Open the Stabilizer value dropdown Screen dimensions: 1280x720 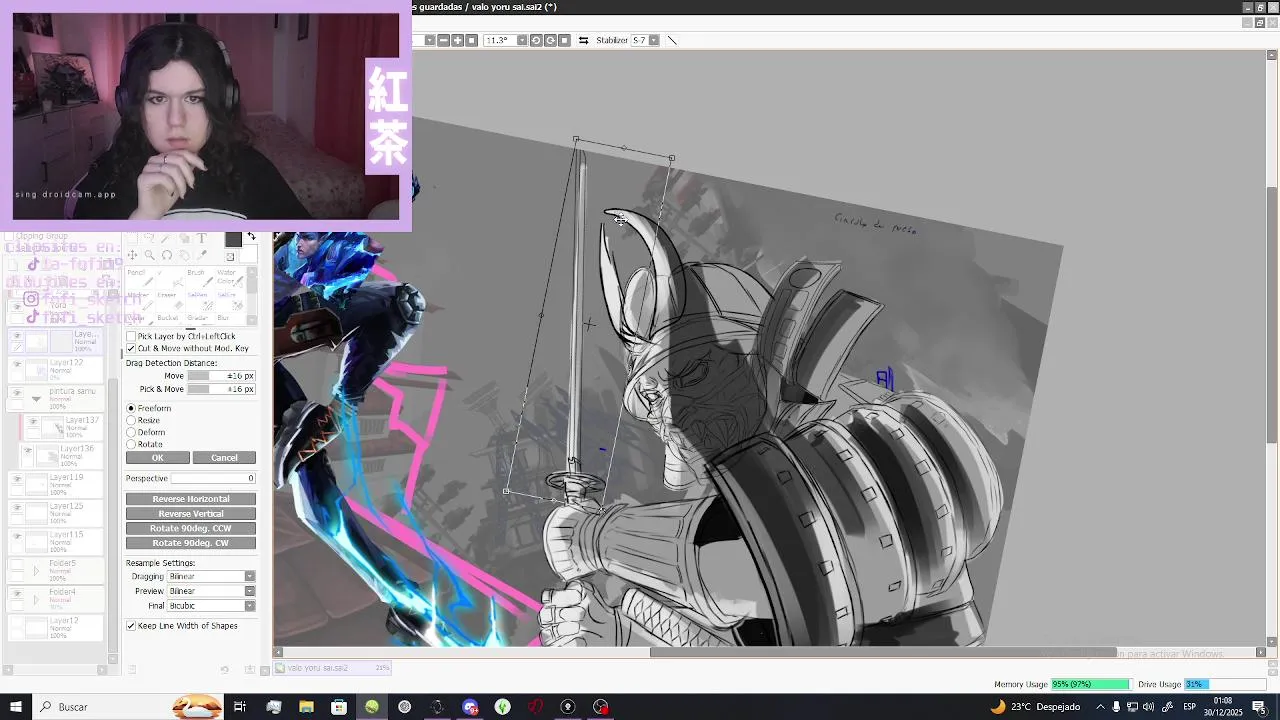pos(654,40)
